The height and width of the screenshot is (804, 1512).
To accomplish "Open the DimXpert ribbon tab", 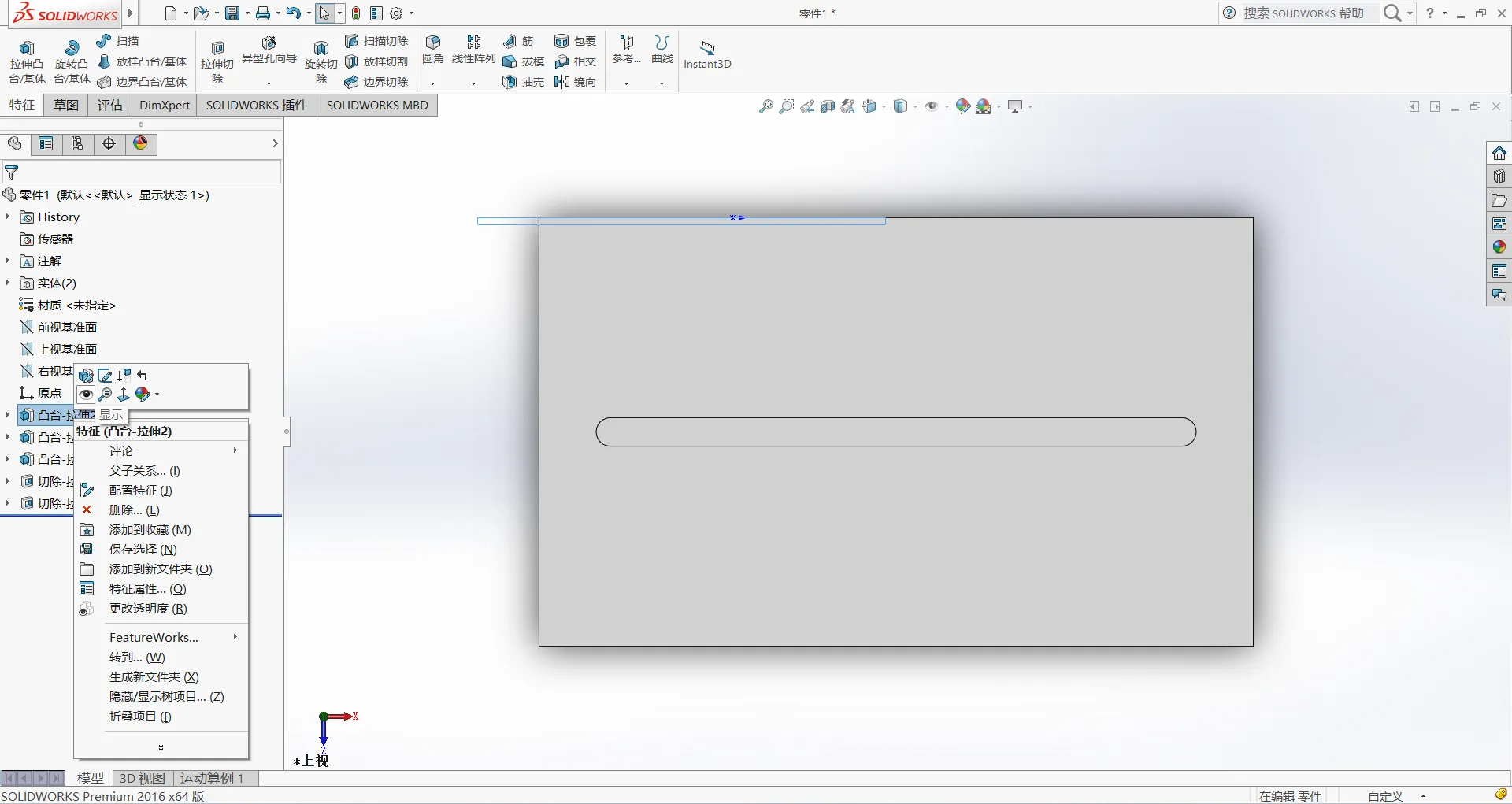I will (x=165, y=106).
